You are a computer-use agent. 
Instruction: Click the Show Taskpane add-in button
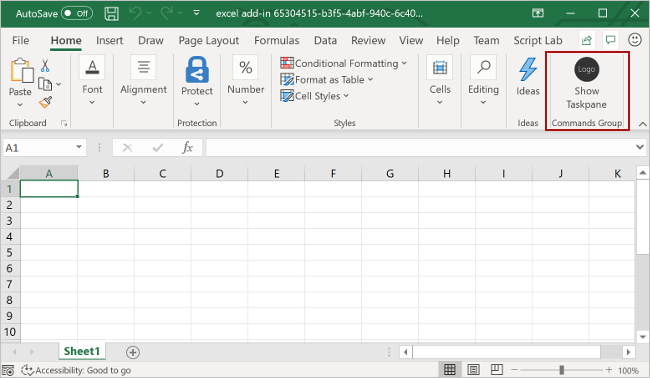point(587,84)
